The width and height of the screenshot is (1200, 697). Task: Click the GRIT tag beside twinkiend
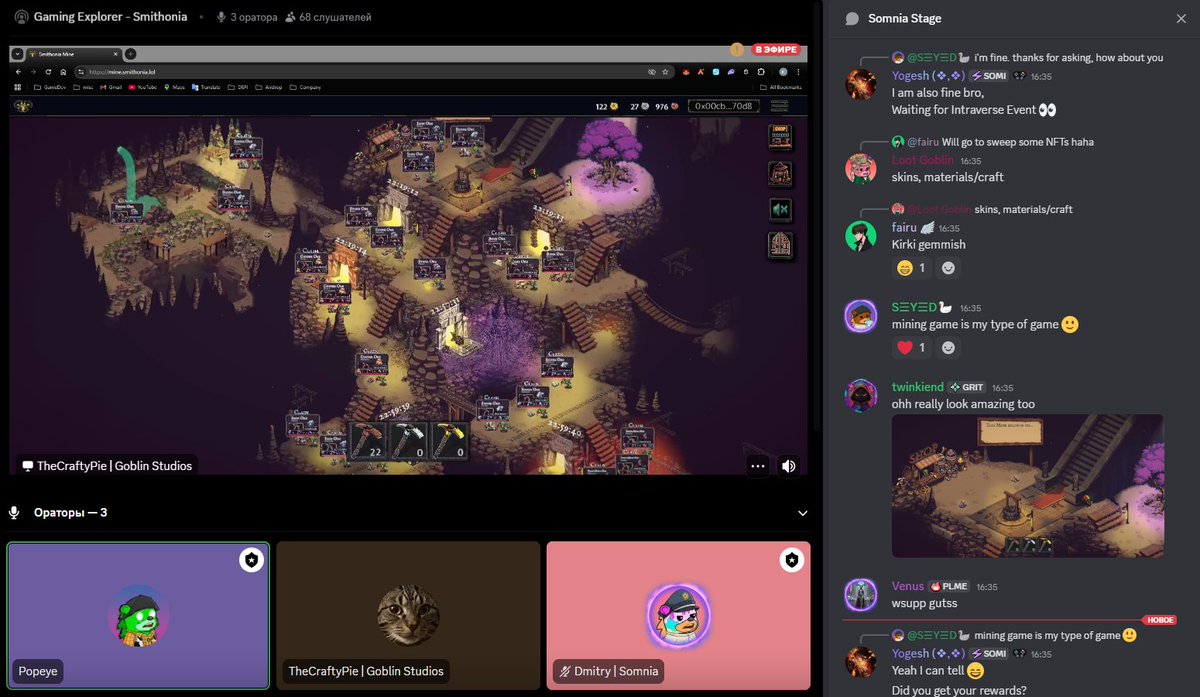pyautogui.click(x=967, y=387)
